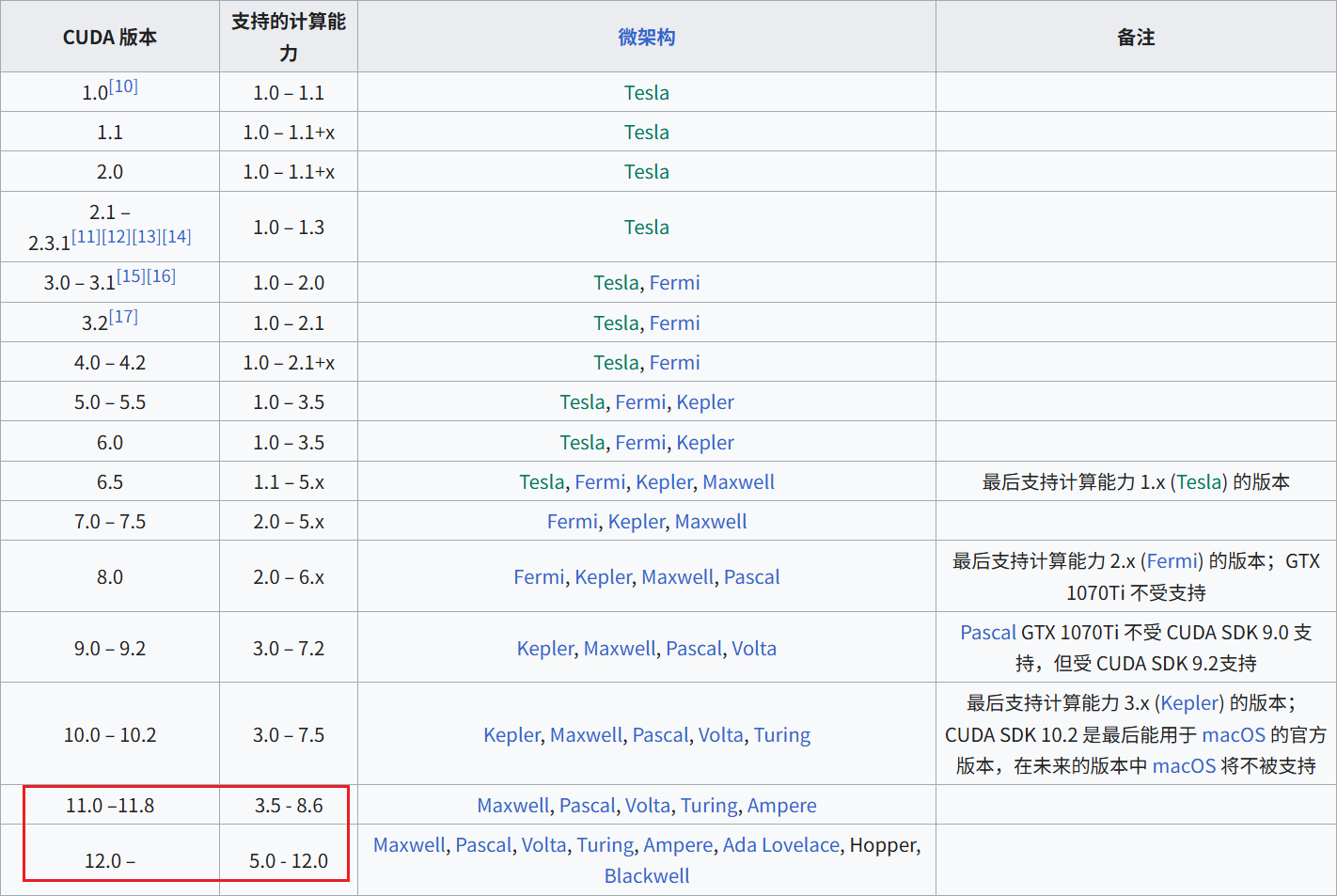Open Fermi link in the 1.0 – 2.0 row
The image size is (1337, 896).
click(x=675, y=282)
